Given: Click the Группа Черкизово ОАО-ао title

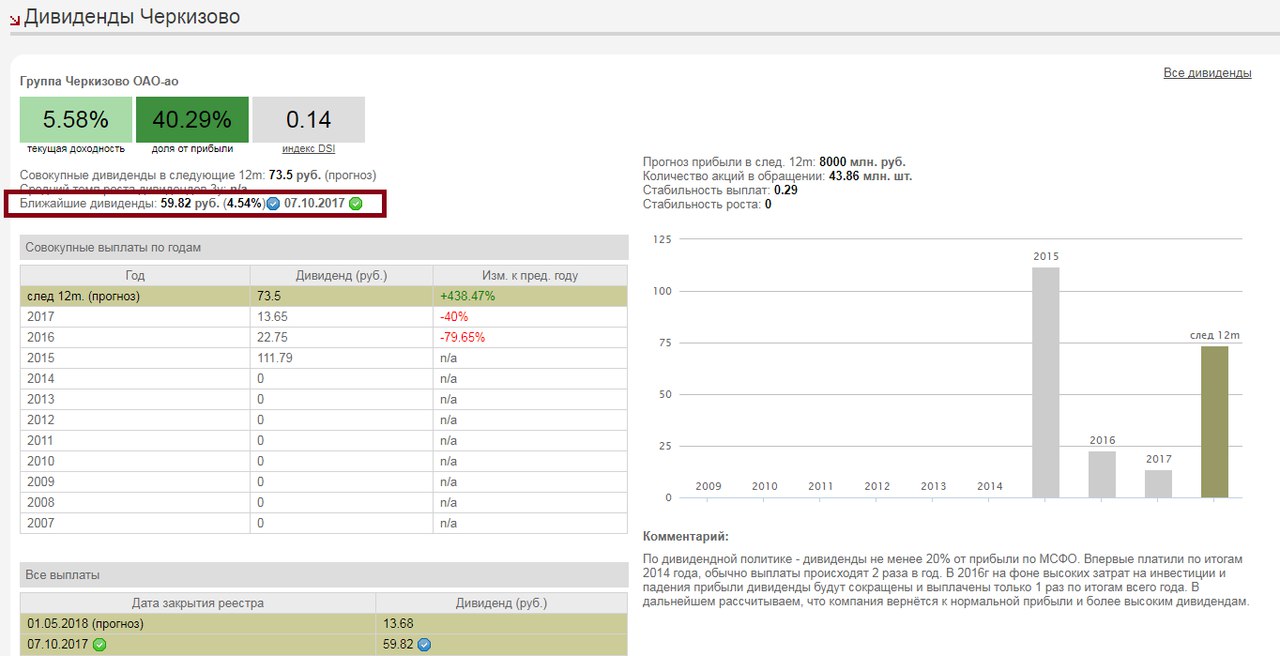Looking at the screenshot, I should (x=99, y=81).
